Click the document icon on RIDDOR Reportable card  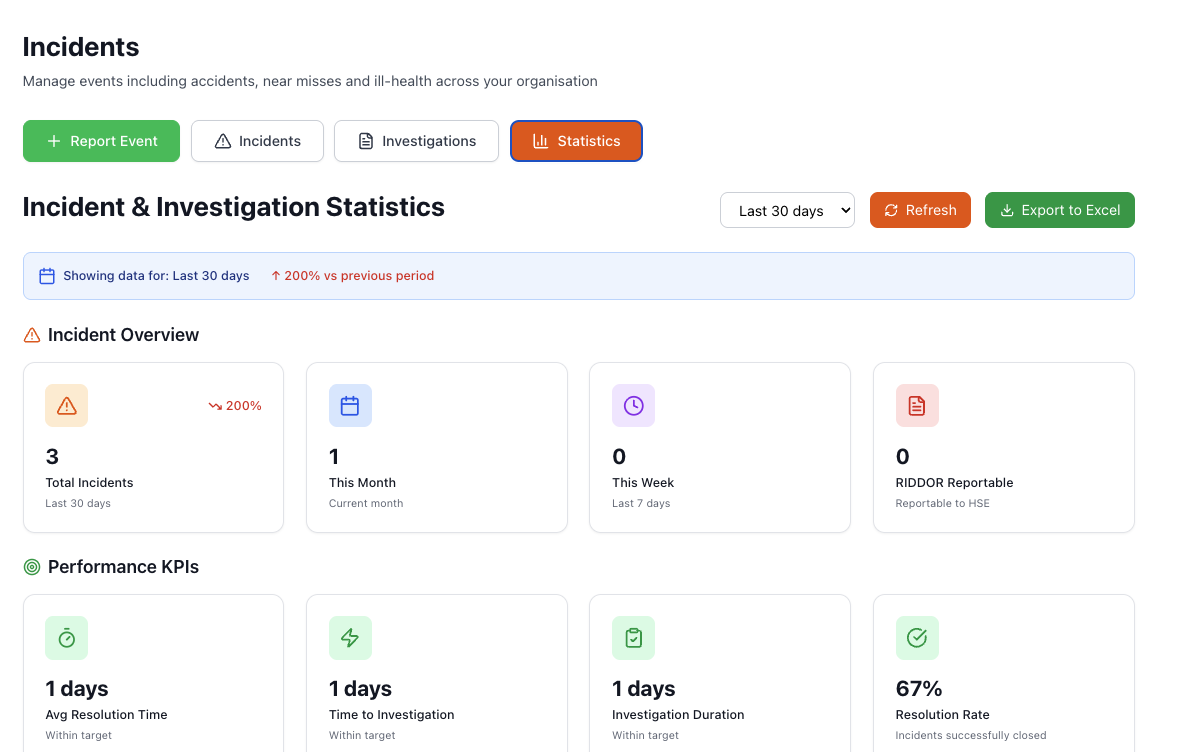coord(917,405)
